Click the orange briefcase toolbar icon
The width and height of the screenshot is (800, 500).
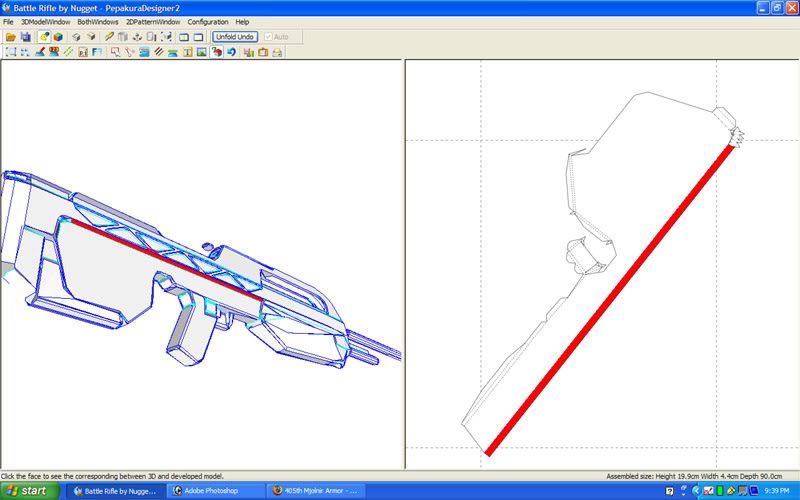[x=263, y=52]
